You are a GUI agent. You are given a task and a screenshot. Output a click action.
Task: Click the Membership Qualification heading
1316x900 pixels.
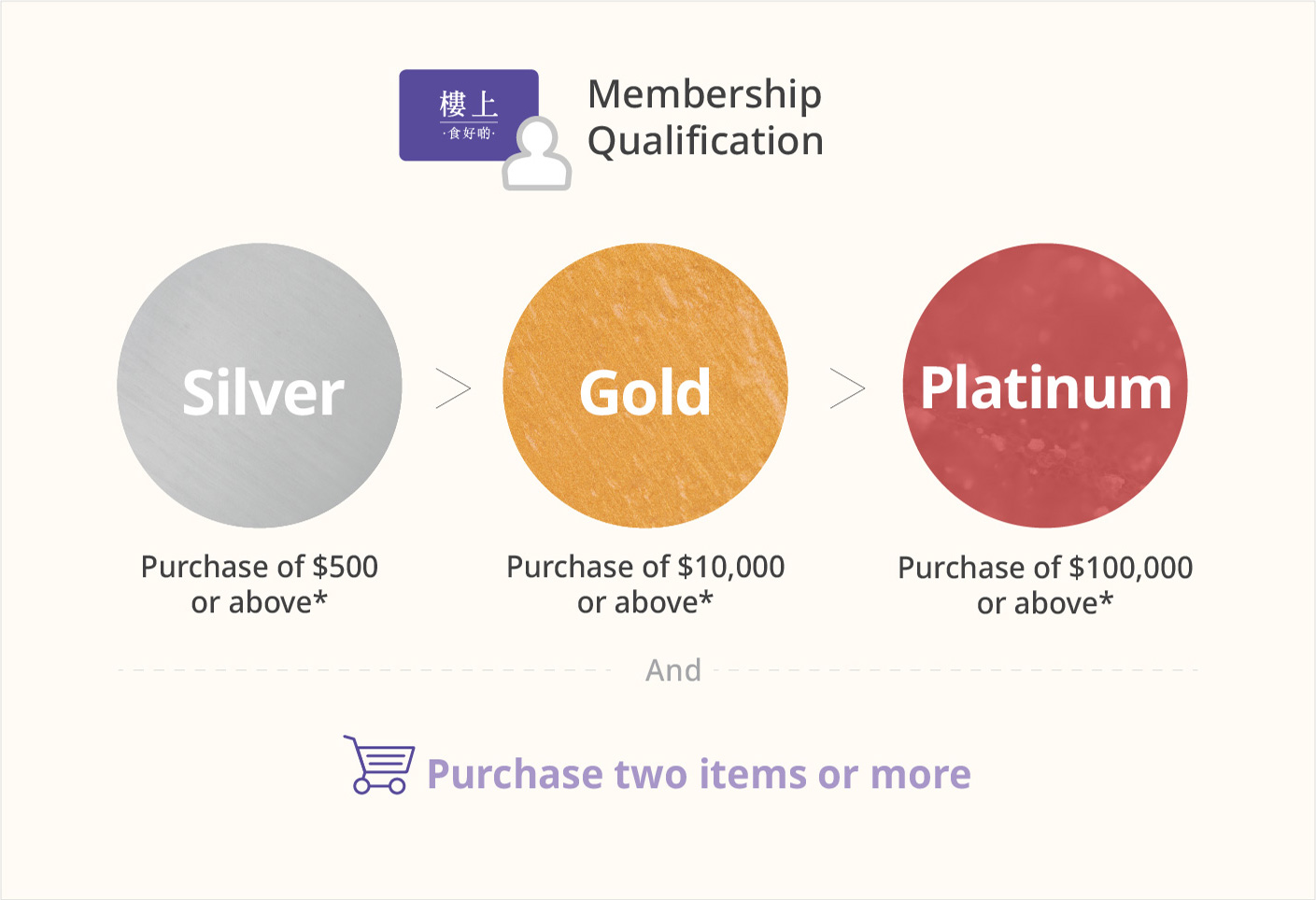[705, 118]
